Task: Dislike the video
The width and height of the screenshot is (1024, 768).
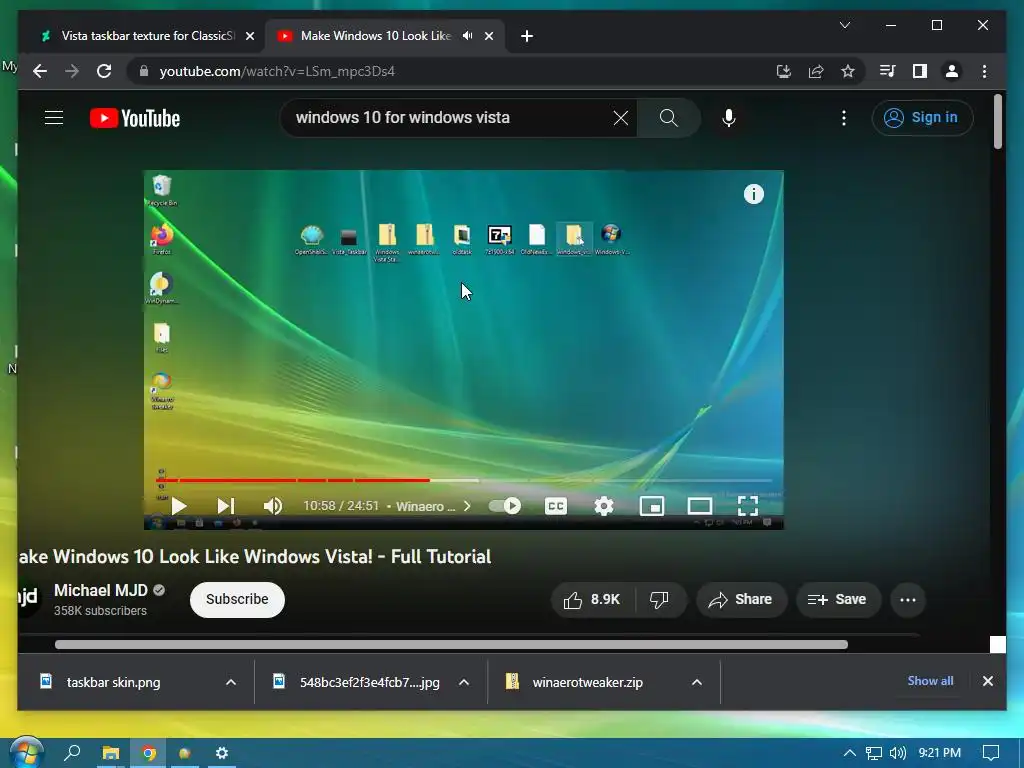Action: pos(660,600)
